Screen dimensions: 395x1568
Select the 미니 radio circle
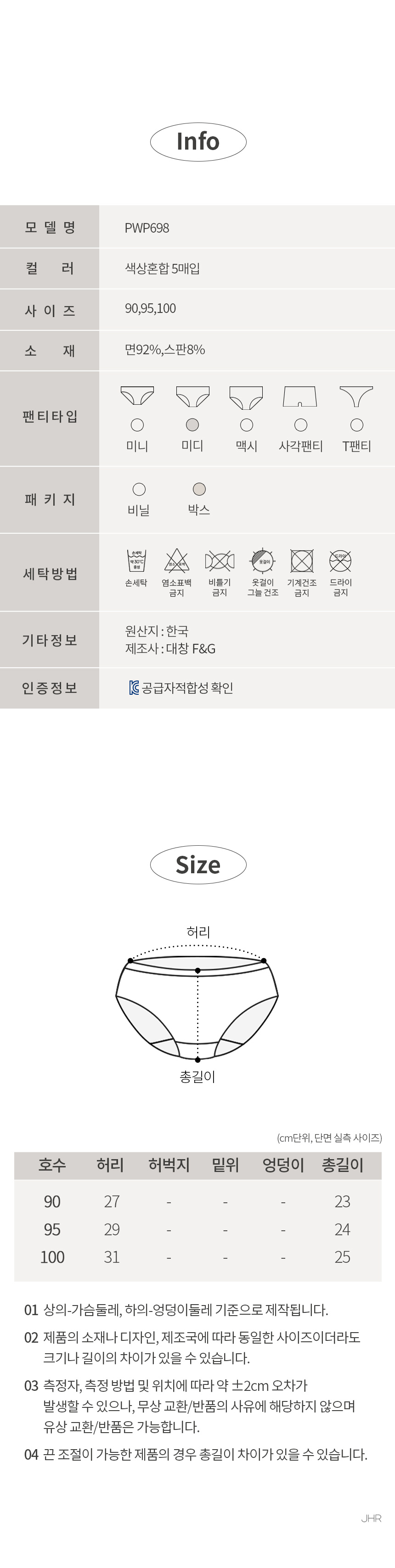137,425
